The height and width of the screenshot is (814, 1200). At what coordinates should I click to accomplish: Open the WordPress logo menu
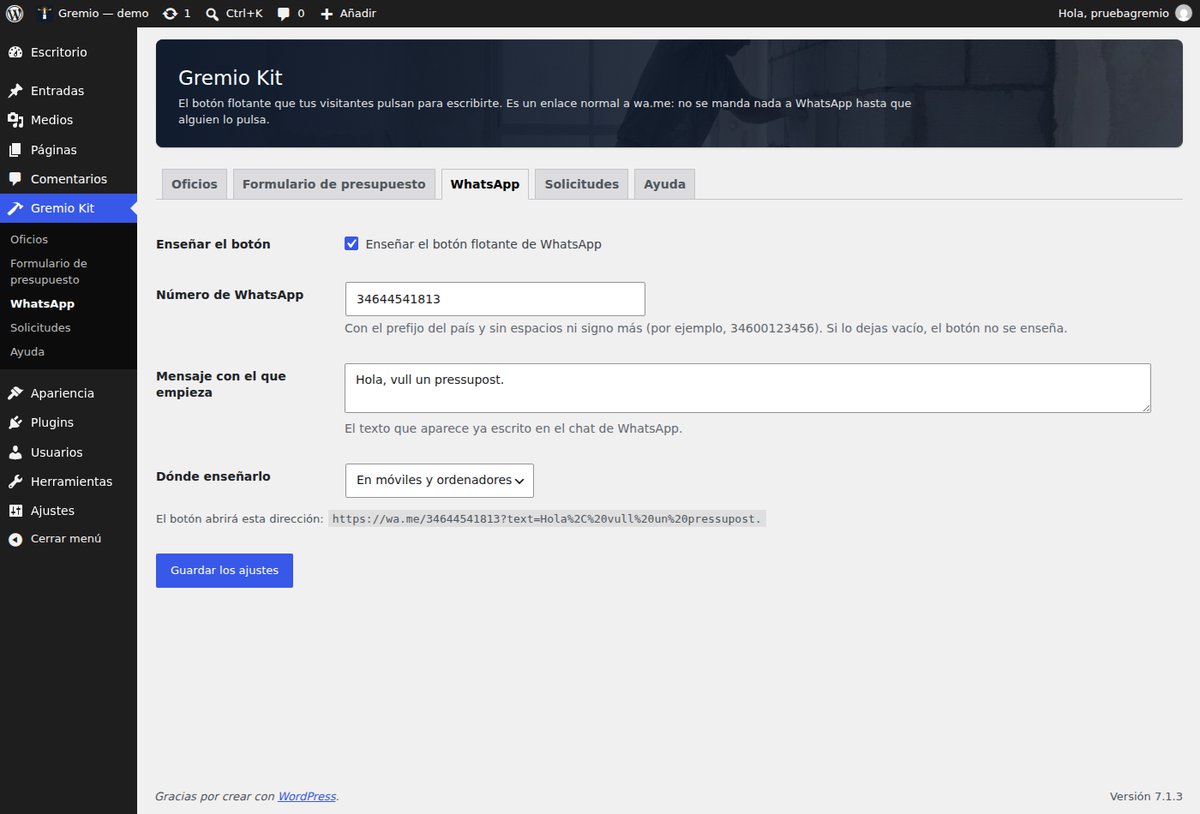pos(15,14)
